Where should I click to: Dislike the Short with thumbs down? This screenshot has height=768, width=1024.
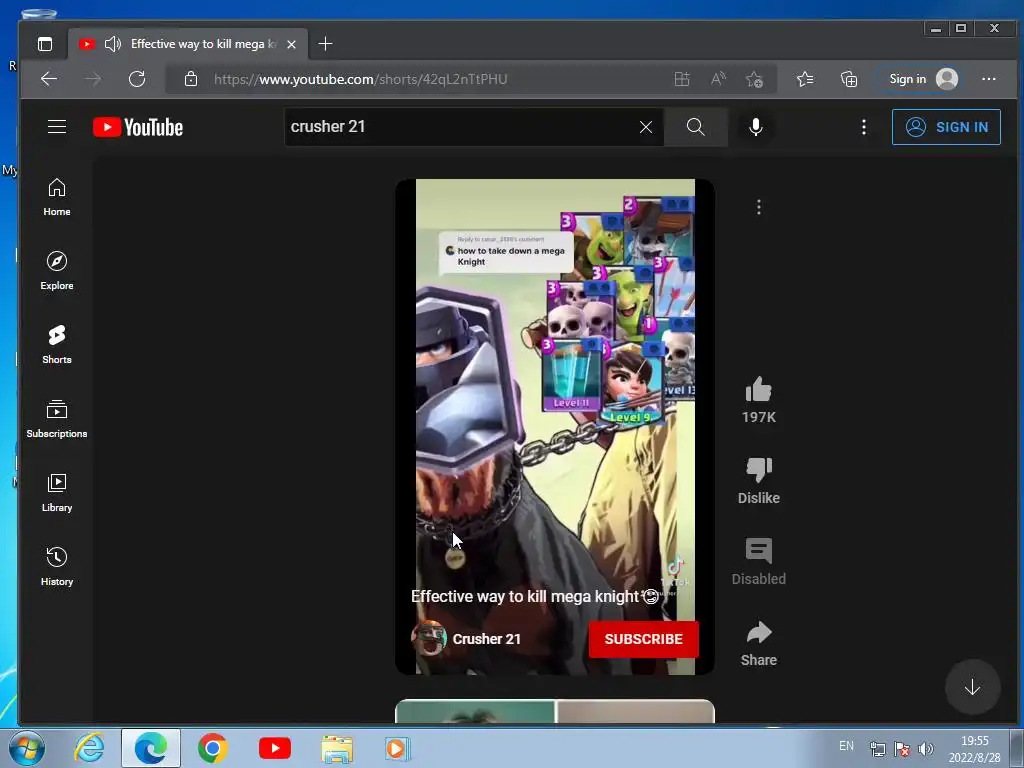[x=758, y=470]
